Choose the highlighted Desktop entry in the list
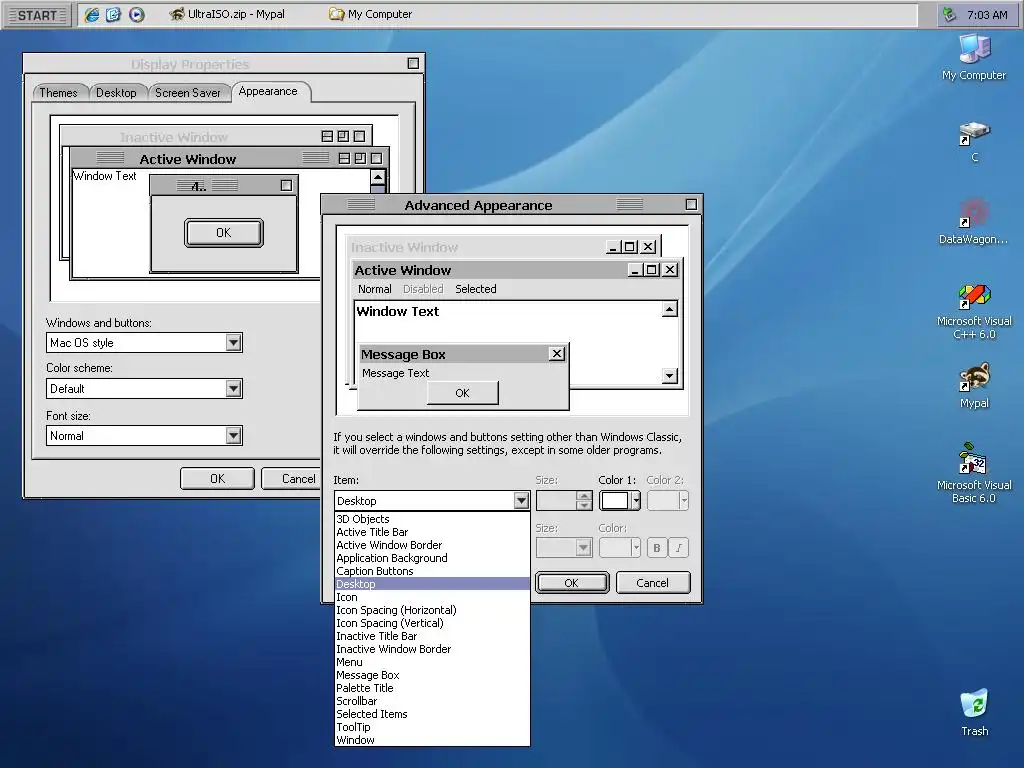This screenshot has width=1024, height=768. point(432,584)
